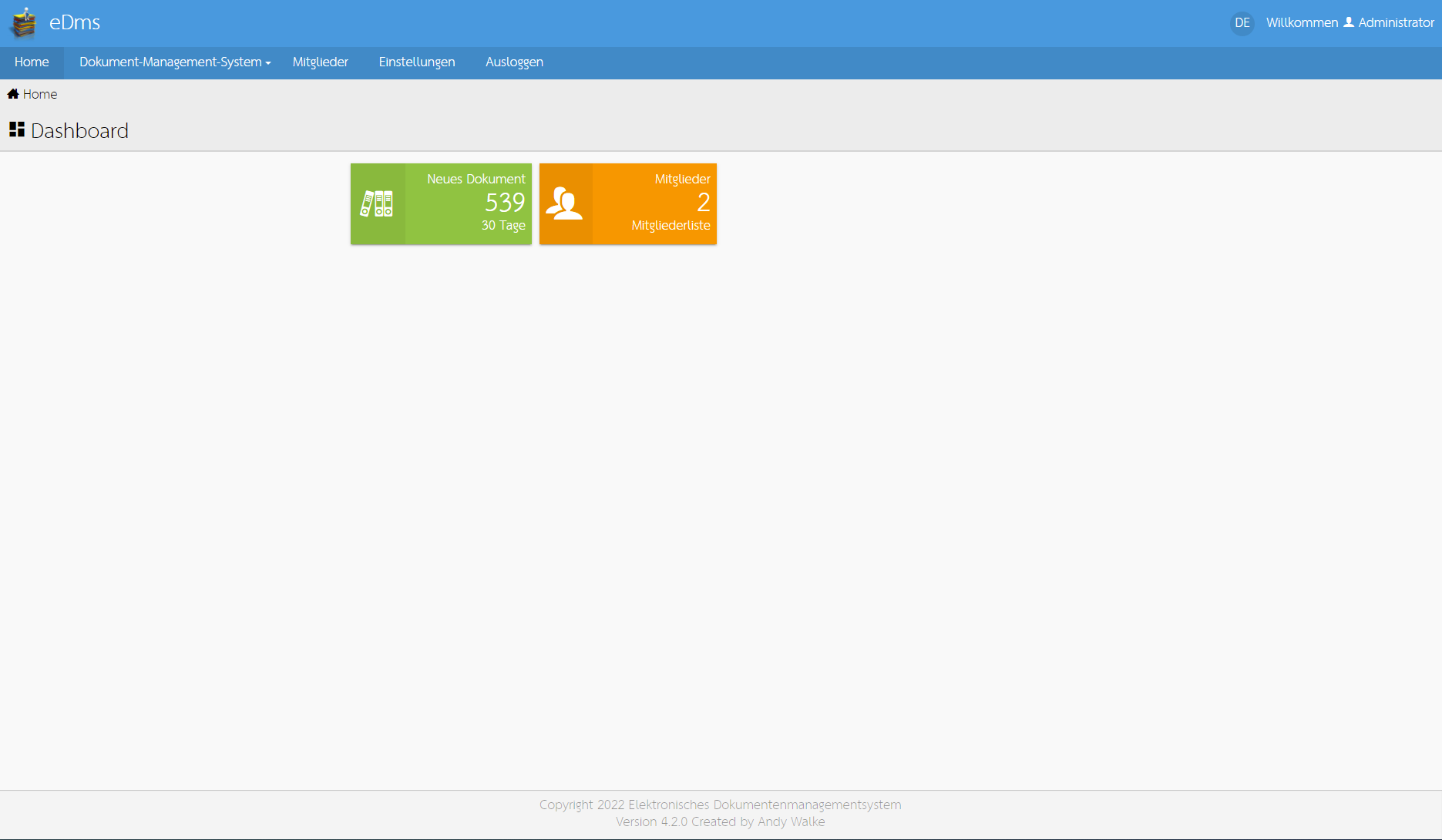This screenshot has width=1442, height=840.
Task: Open the Administrator profile link
Action: (x=1396, y=23)
